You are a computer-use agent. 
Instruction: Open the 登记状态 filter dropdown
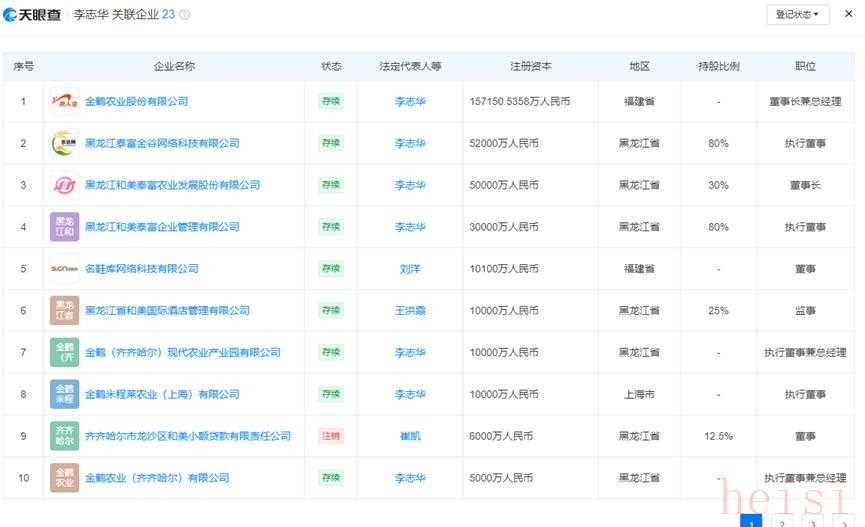(x=798, y=15)
